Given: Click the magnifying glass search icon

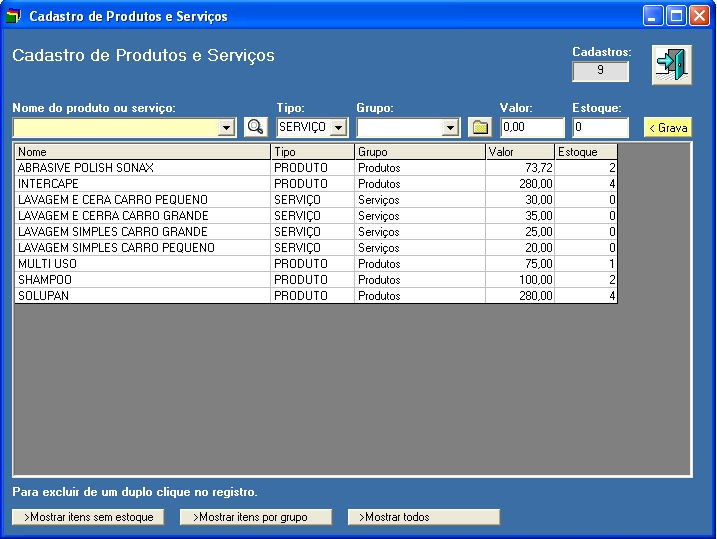Looking at the screenshot, I should 256,127.
